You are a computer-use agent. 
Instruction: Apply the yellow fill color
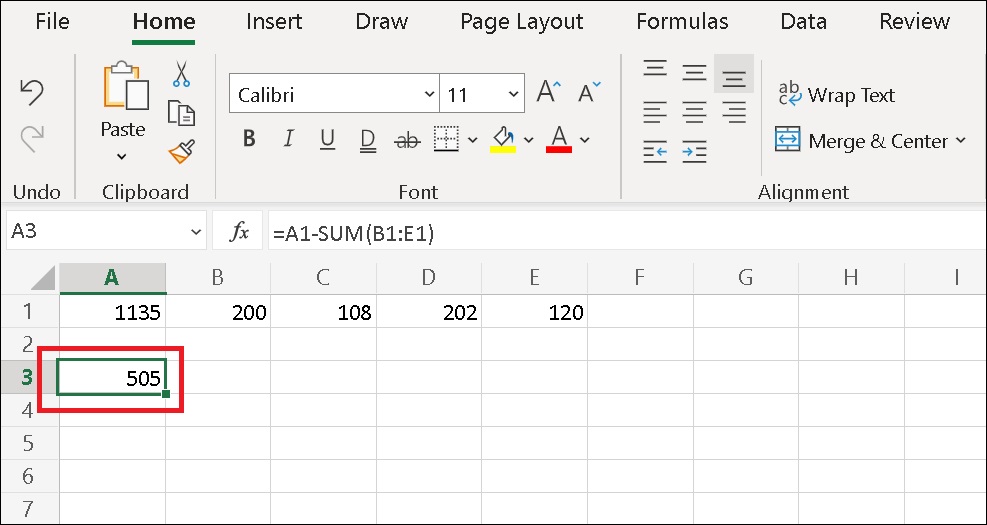503,140
